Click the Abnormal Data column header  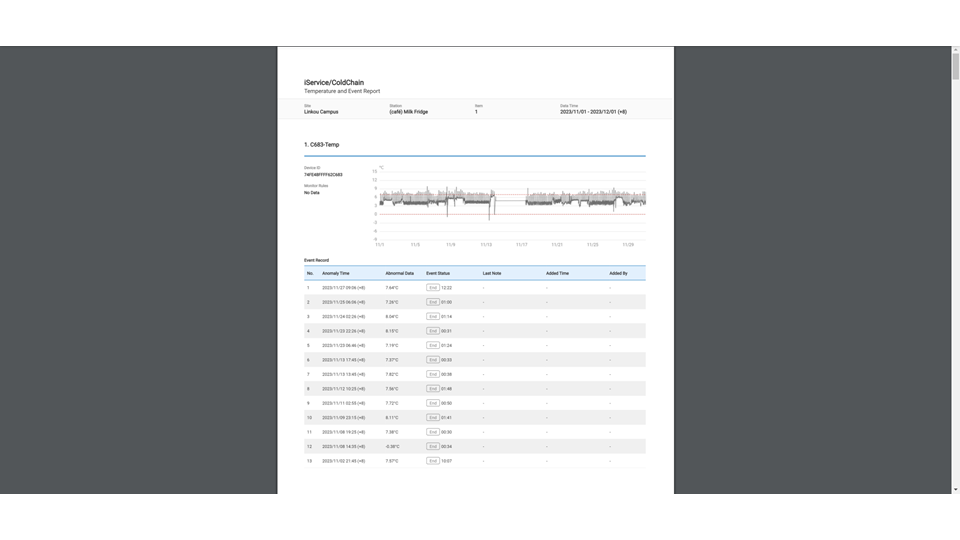point(399,273)
